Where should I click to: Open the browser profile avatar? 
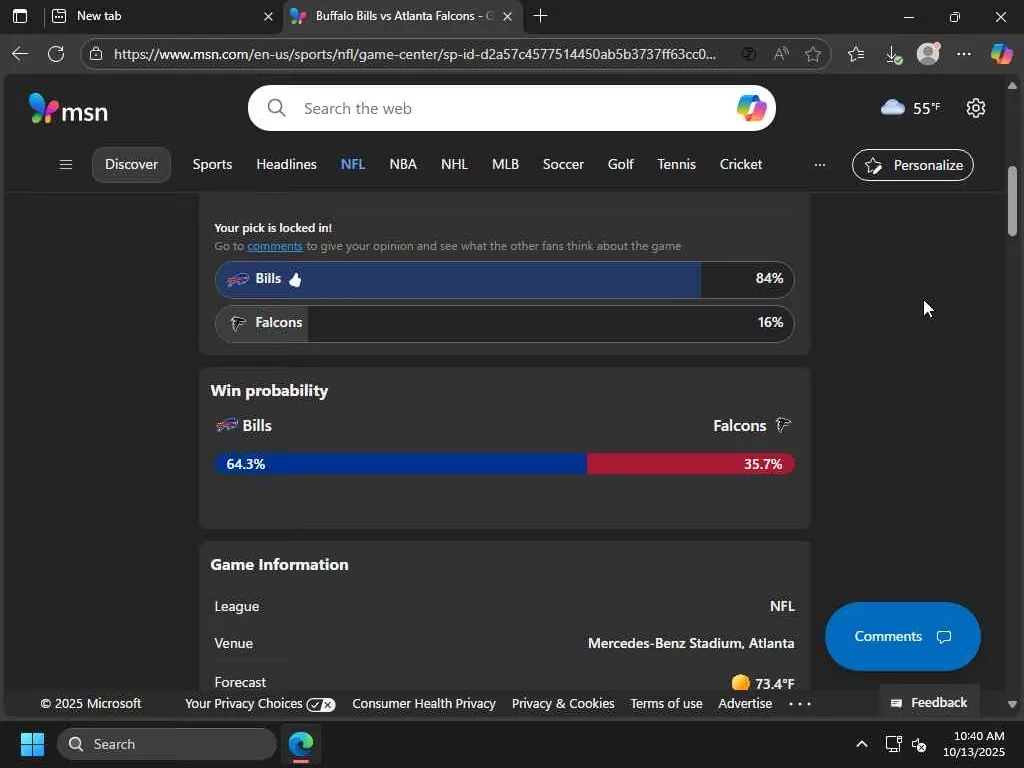pos(928,54)
